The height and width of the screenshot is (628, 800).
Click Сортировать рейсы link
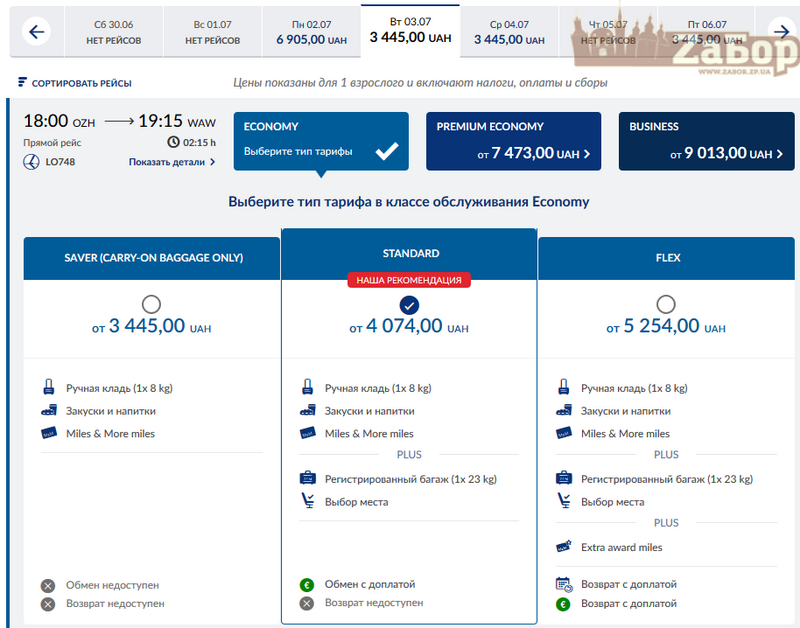click(x=81, y=84)
